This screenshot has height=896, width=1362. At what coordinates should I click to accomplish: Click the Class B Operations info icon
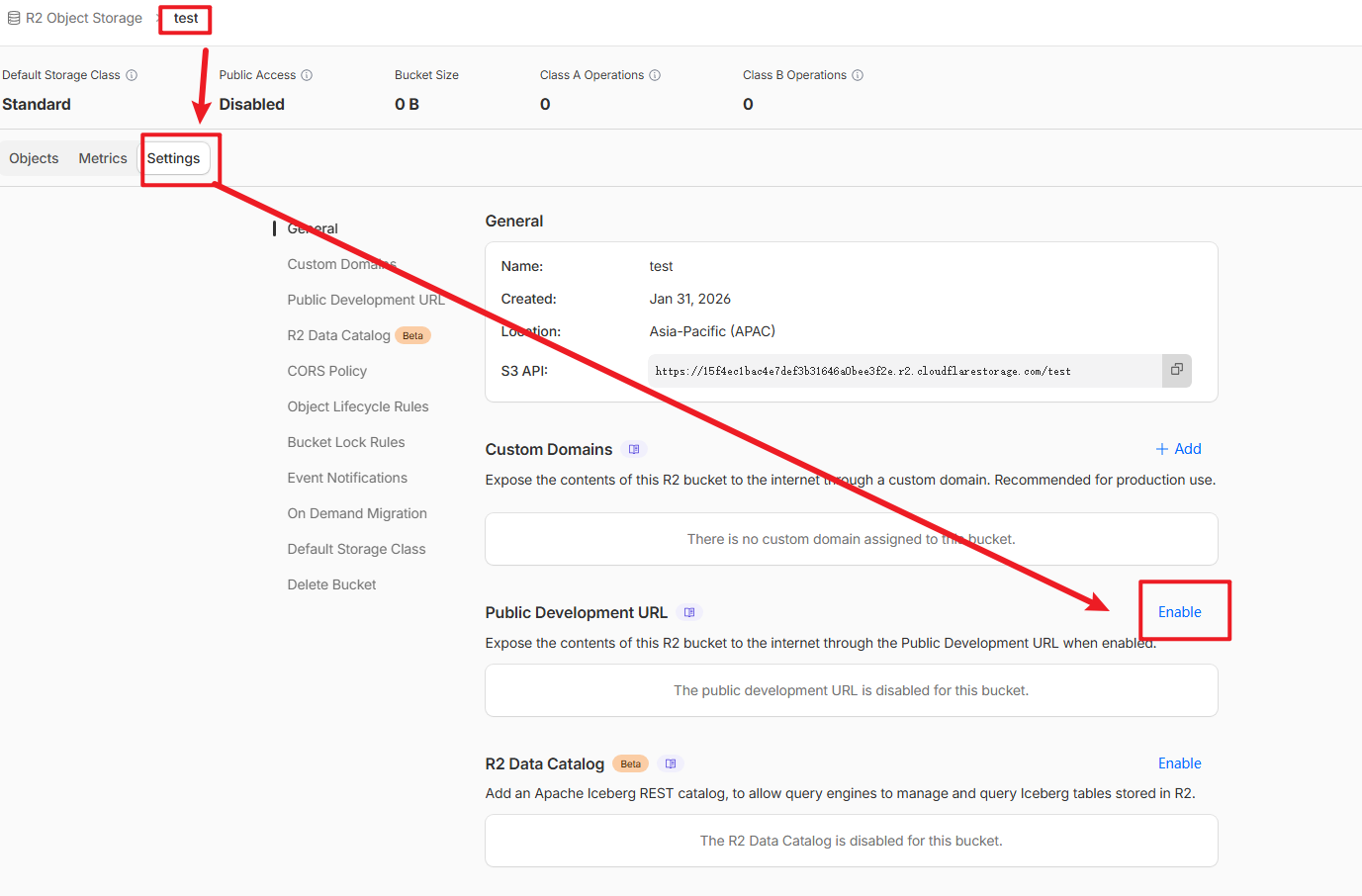(858, 75)
